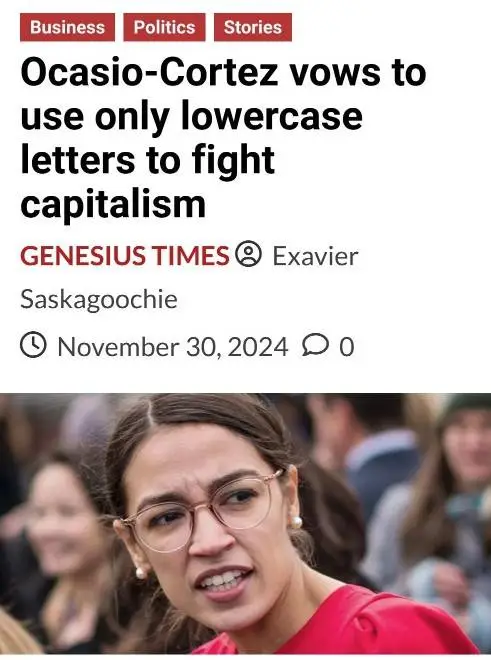Open the Business category tag
Screen dimensions: 491x660
click(x=67, y=27)
